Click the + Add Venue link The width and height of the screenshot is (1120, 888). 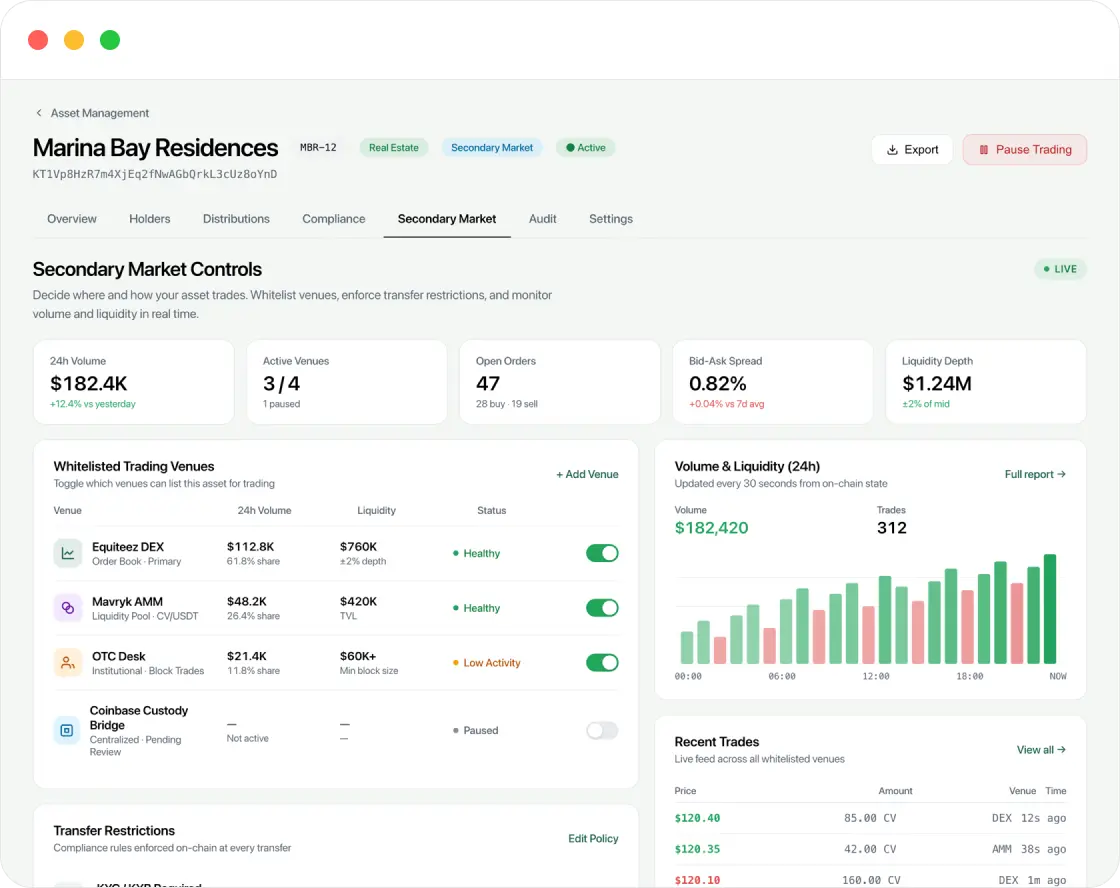pos(587,474)
